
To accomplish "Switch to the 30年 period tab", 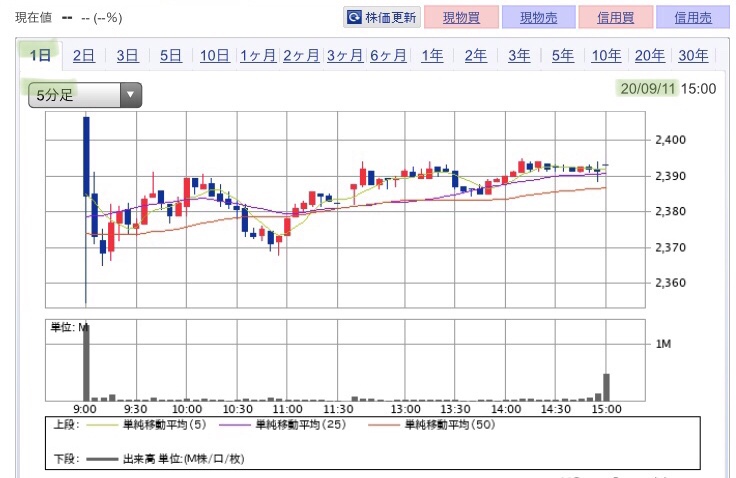I will tap(693, 55).
